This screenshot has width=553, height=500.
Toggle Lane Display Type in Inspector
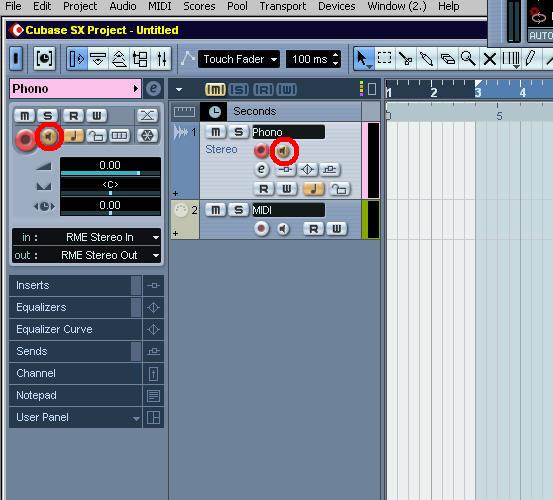coord(119,135)
